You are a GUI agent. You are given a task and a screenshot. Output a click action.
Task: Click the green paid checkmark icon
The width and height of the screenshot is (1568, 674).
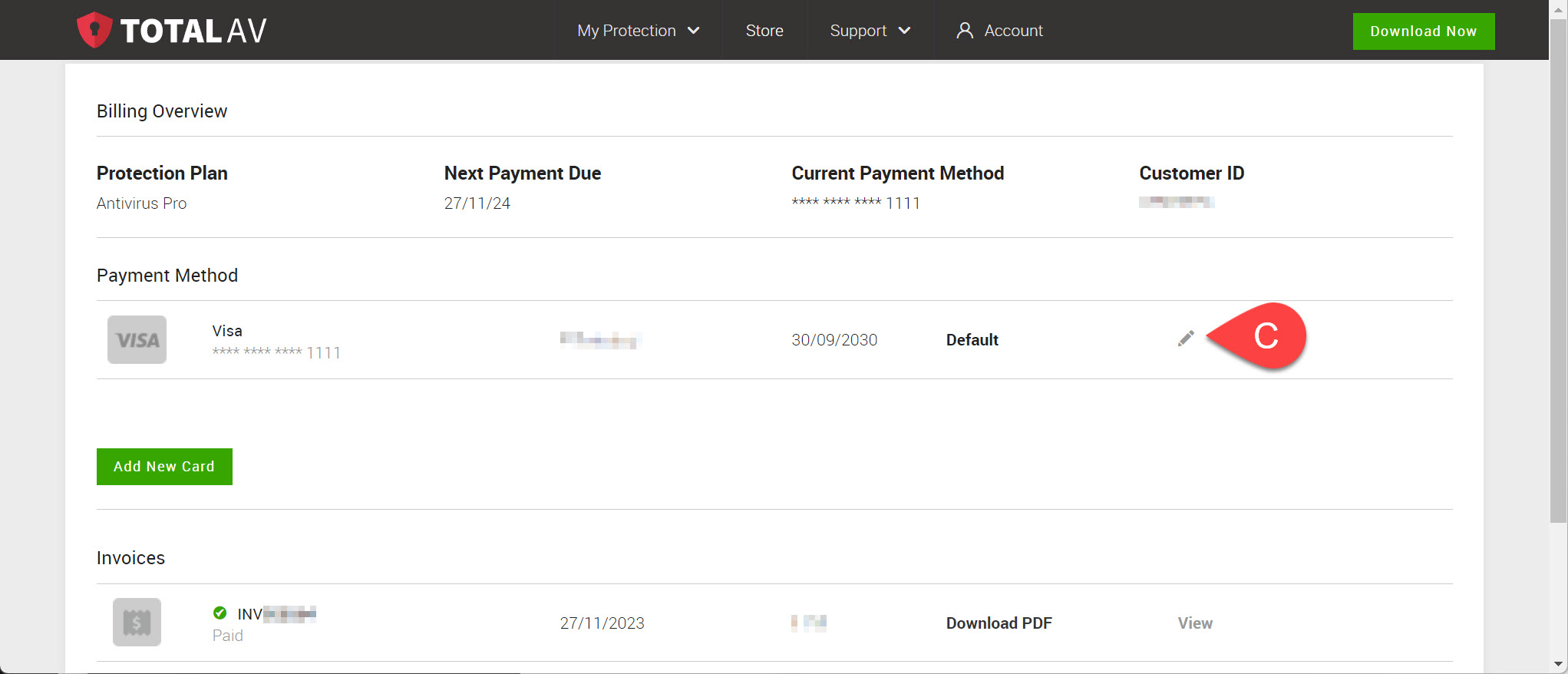pos(220,613)
